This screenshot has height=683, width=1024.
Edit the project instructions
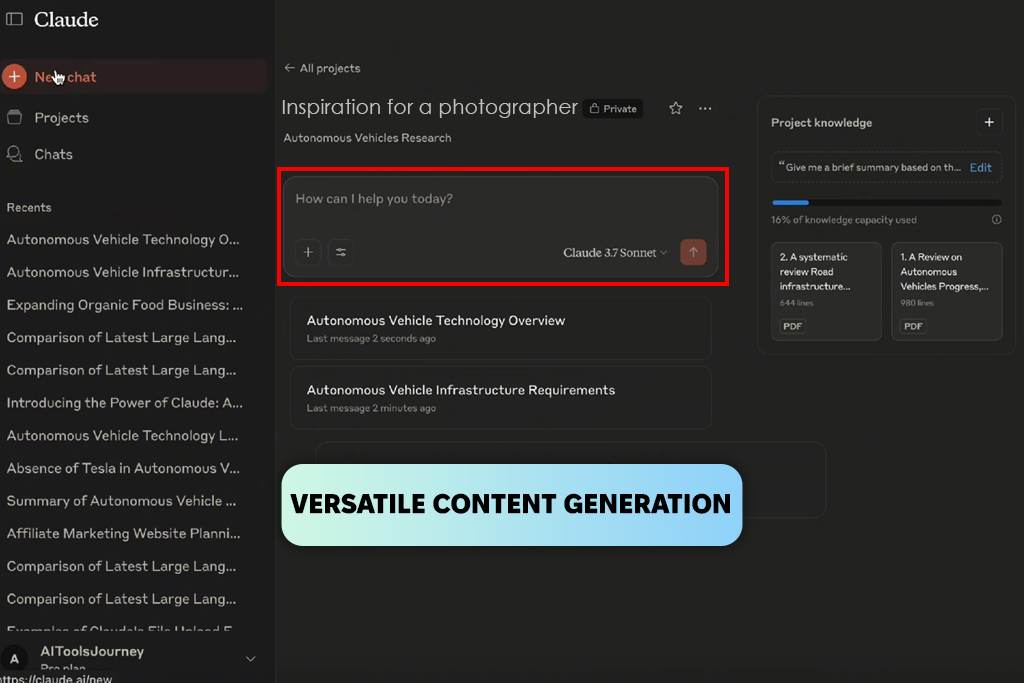click(x=980, y=167)
